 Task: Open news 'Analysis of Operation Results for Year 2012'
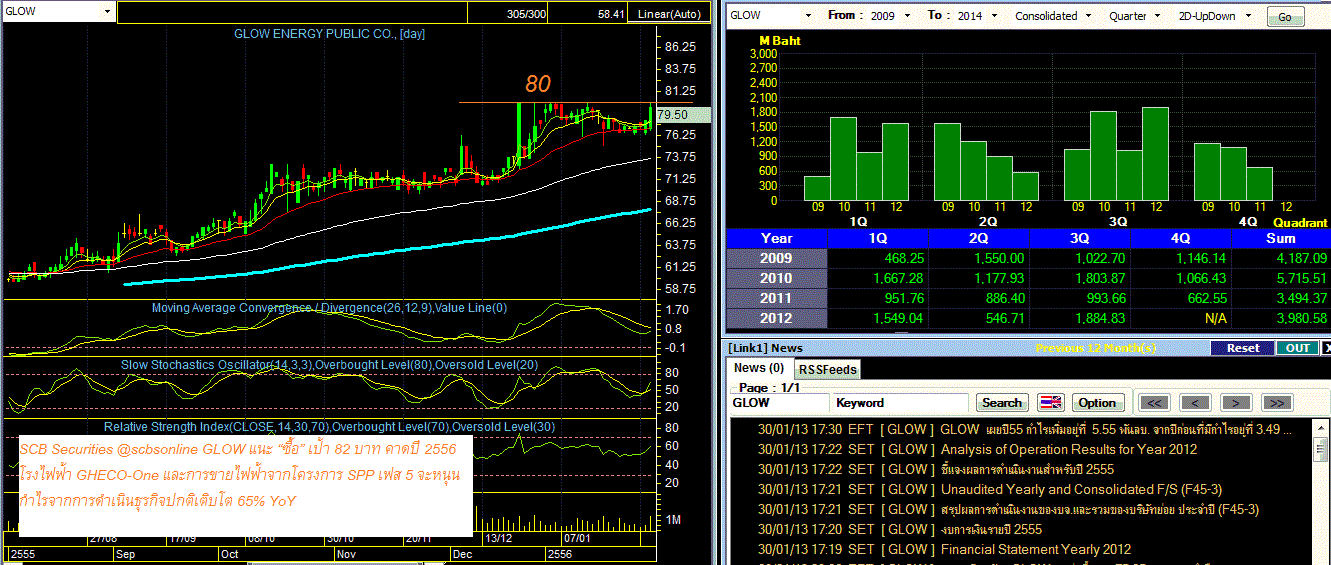pos(1069,449)
